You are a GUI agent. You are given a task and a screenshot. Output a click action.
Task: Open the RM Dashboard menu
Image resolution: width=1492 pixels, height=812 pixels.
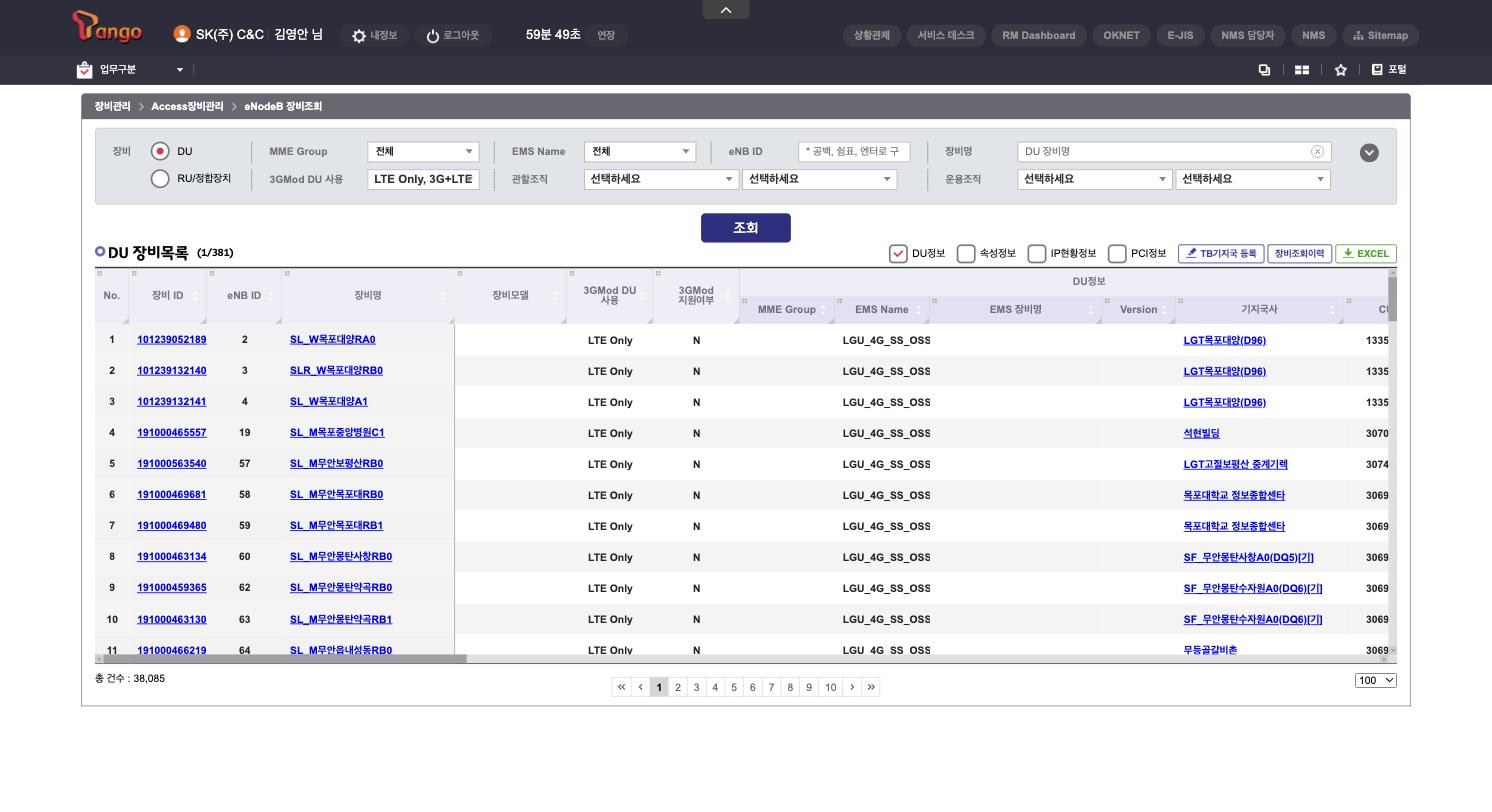[x=1038, y=35]
